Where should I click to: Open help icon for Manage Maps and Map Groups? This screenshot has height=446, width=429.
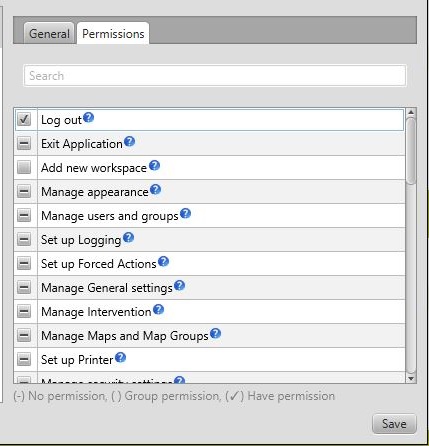[216, 333]
